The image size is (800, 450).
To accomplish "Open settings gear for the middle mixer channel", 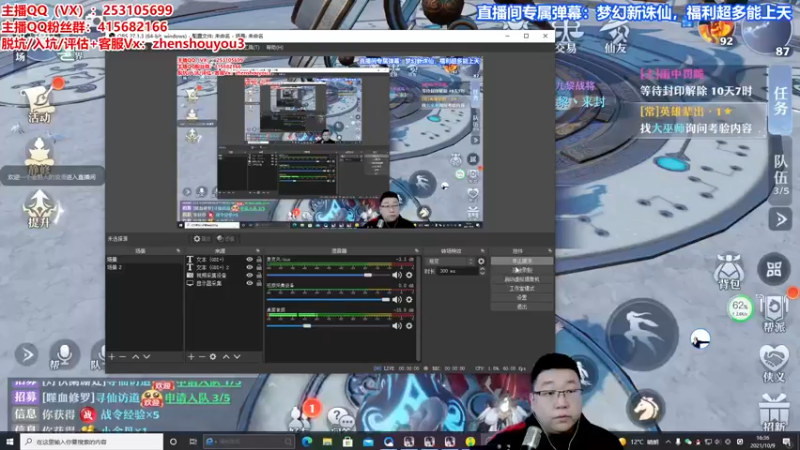I will [x=409, y=299].
